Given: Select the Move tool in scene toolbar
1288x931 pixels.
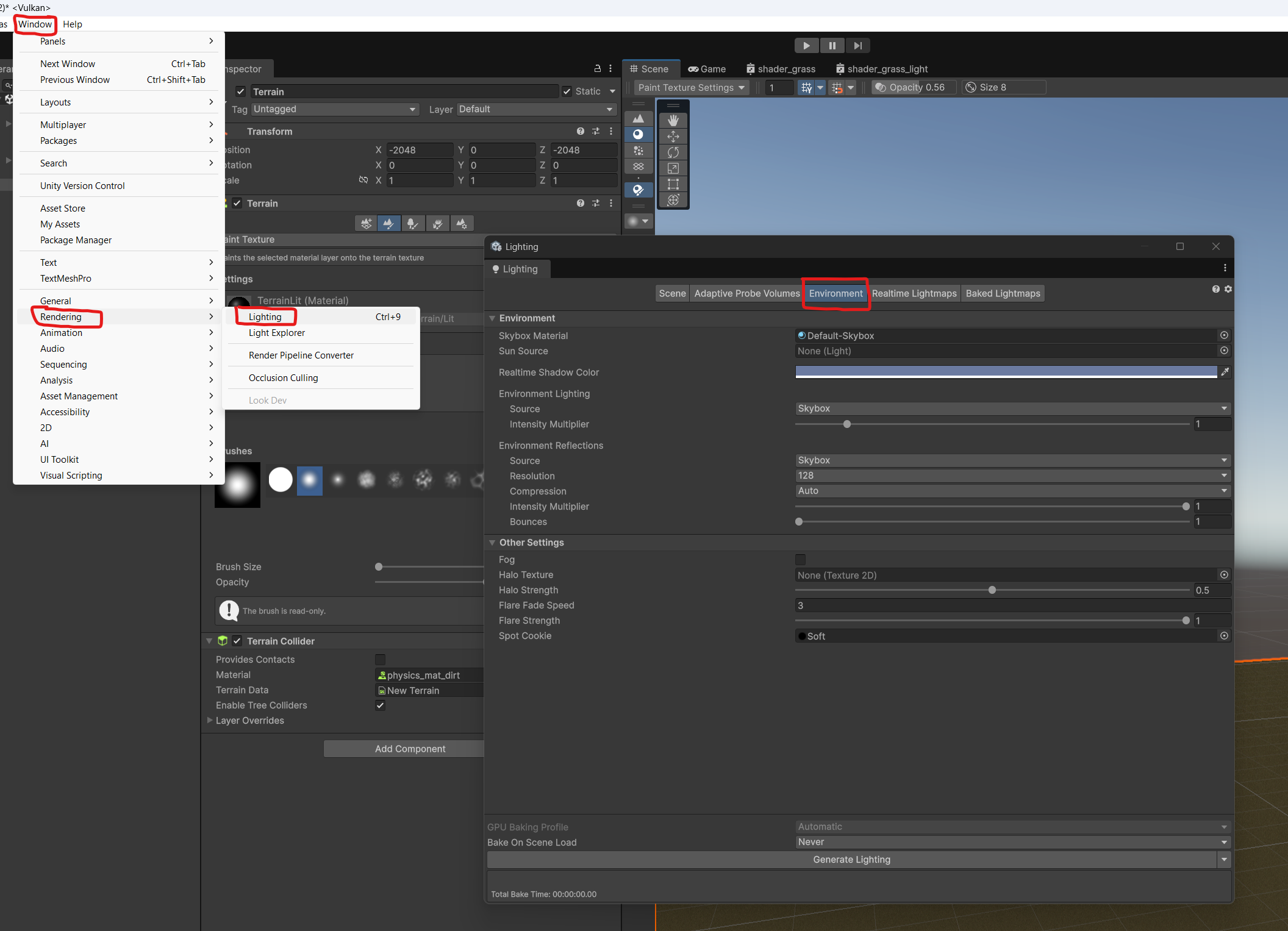Looking at the screenshot, I should tap(673, 136).
